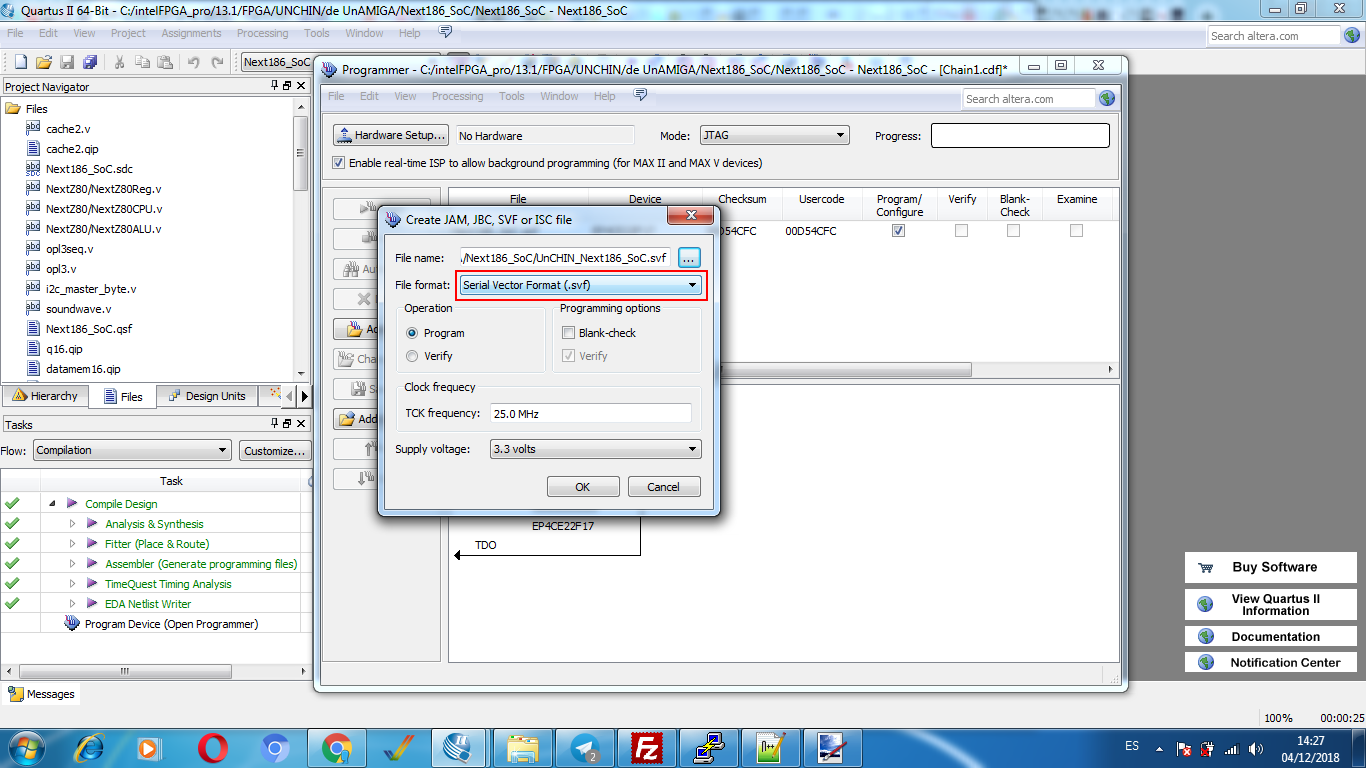Click the TCK frequency input field
Screen dimensions: 1366x768
[590, 413]
